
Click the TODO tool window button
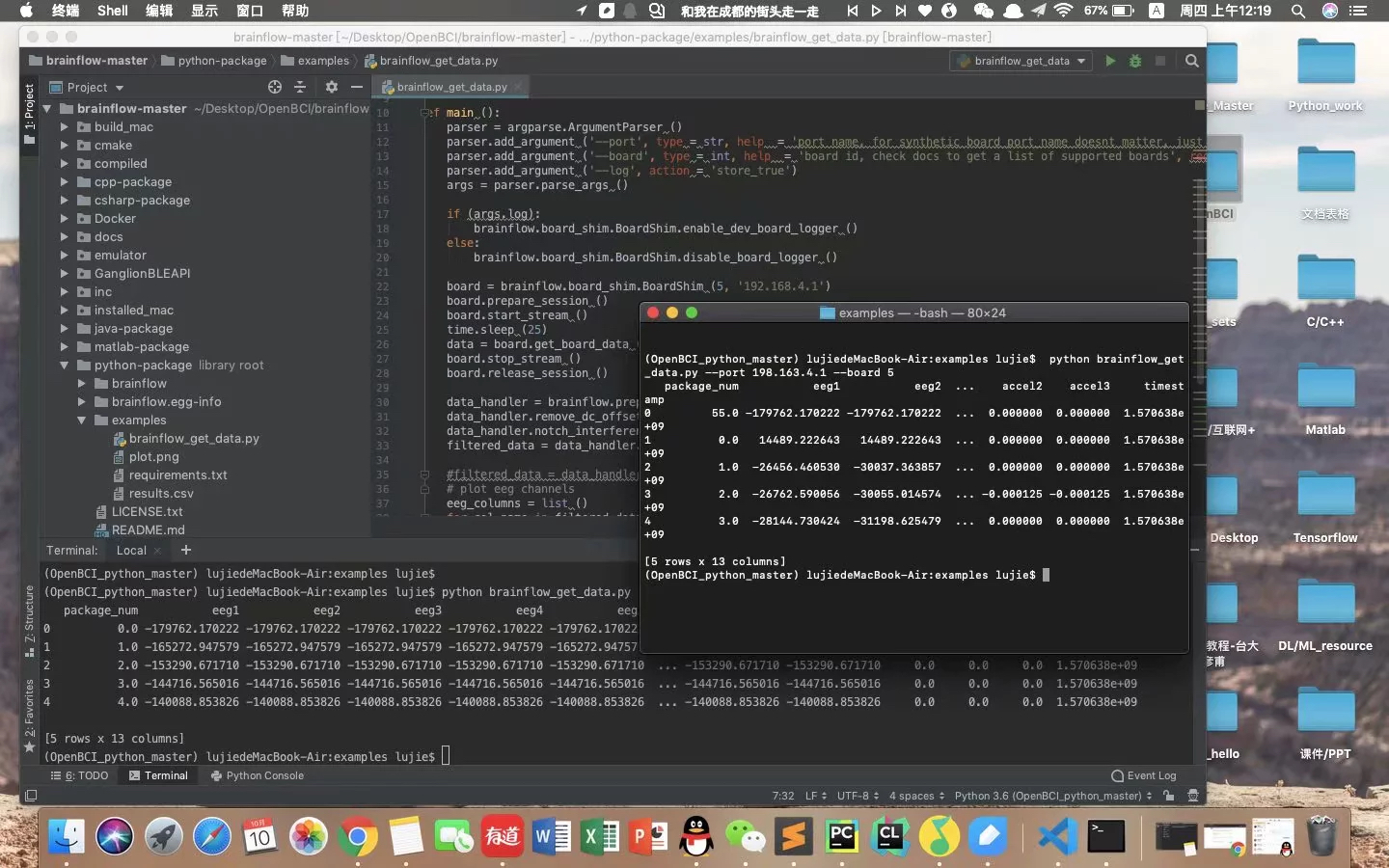(x=86, y=775)
